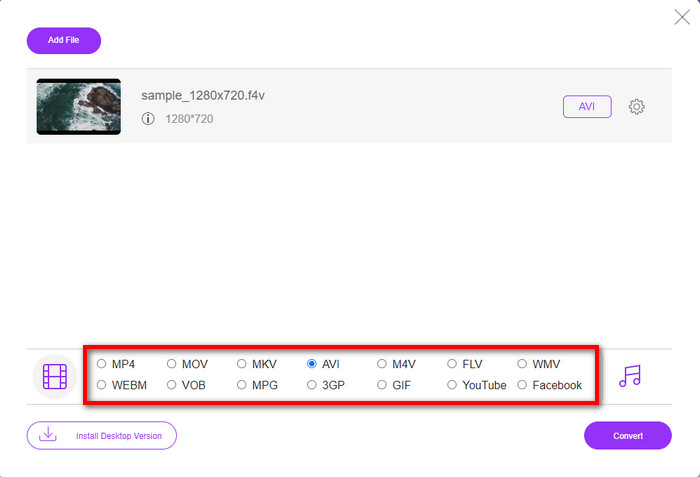Click the purple Convert button
The height and width of the screenshot is (477, 700).
click(x=627, y=436)
